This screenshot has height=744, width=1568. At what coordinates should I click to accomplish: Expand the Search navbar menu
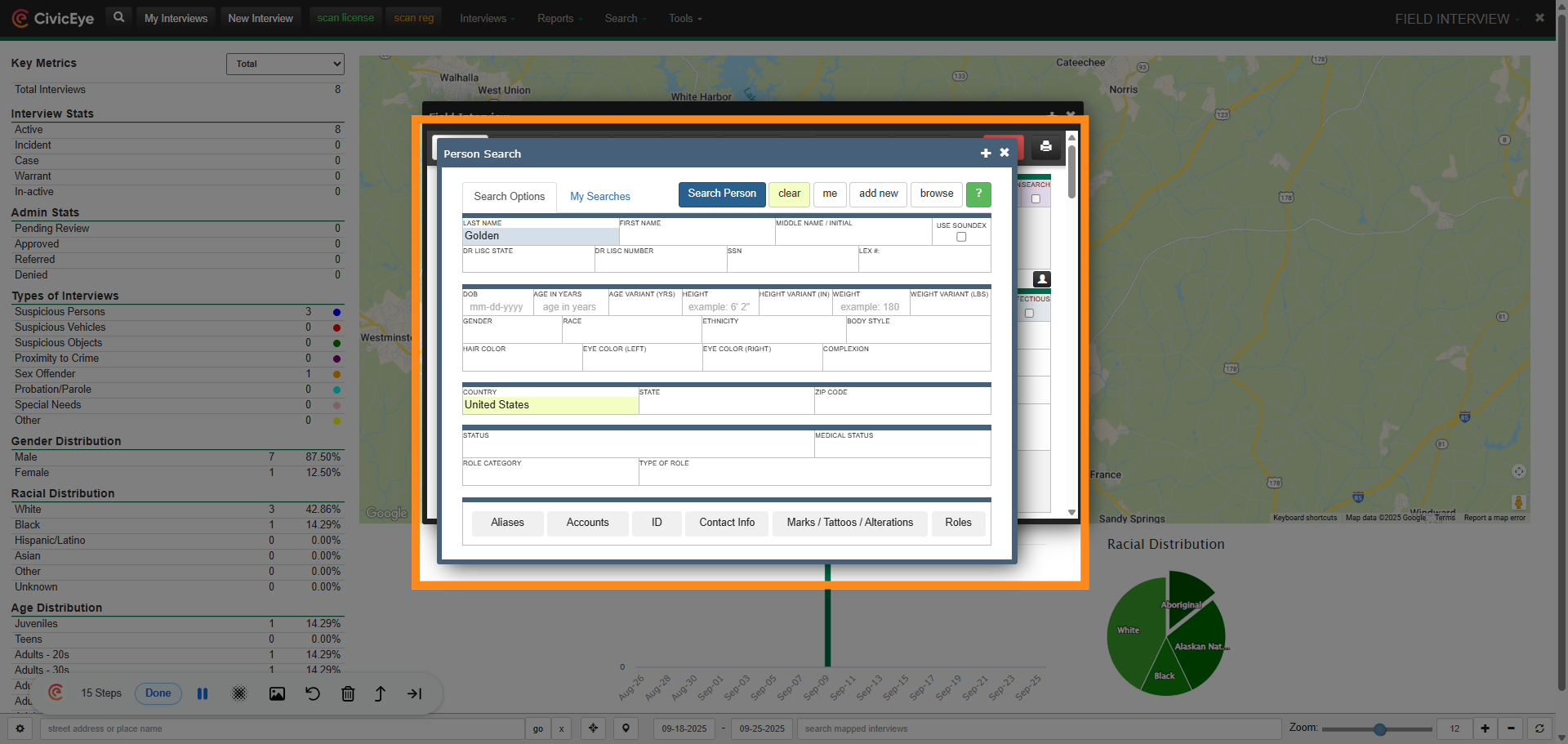coord(625,18)
